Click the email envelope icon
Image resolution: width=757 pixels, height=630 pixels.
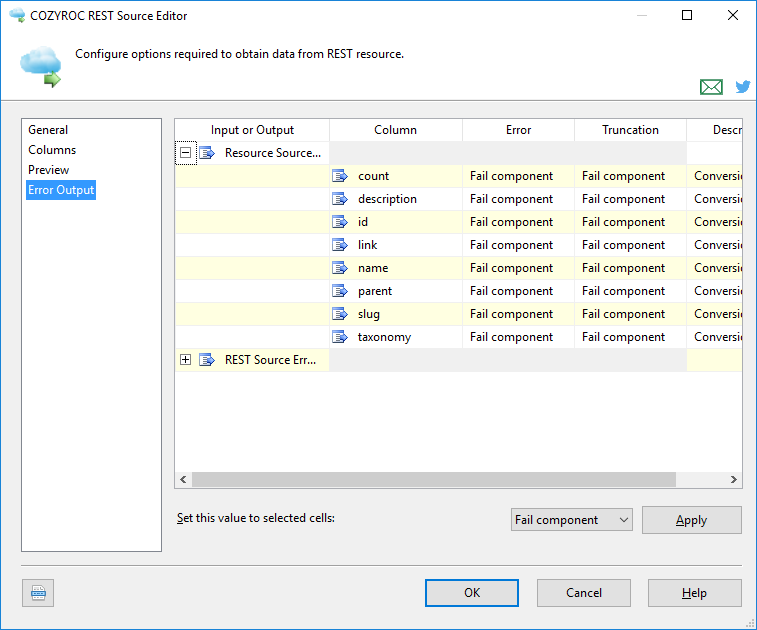pyautogui.click(x=711, y=87)
